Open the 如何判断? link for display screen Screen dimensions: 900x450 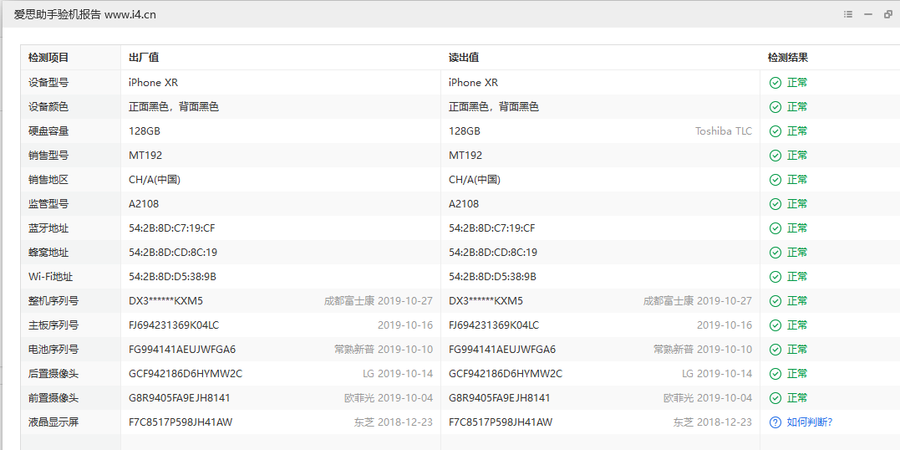pyautogui.click(x=809, y=422)
